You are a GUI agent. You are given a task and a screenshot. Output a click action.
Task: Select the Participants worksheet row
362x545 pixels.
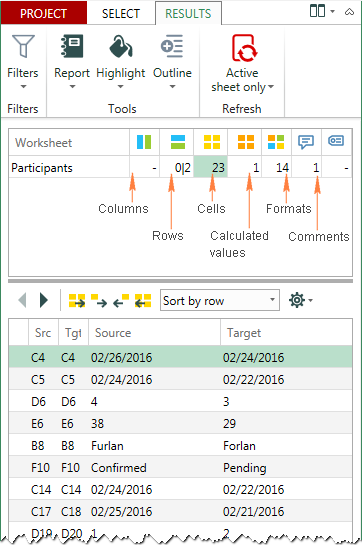pos(180,168)
